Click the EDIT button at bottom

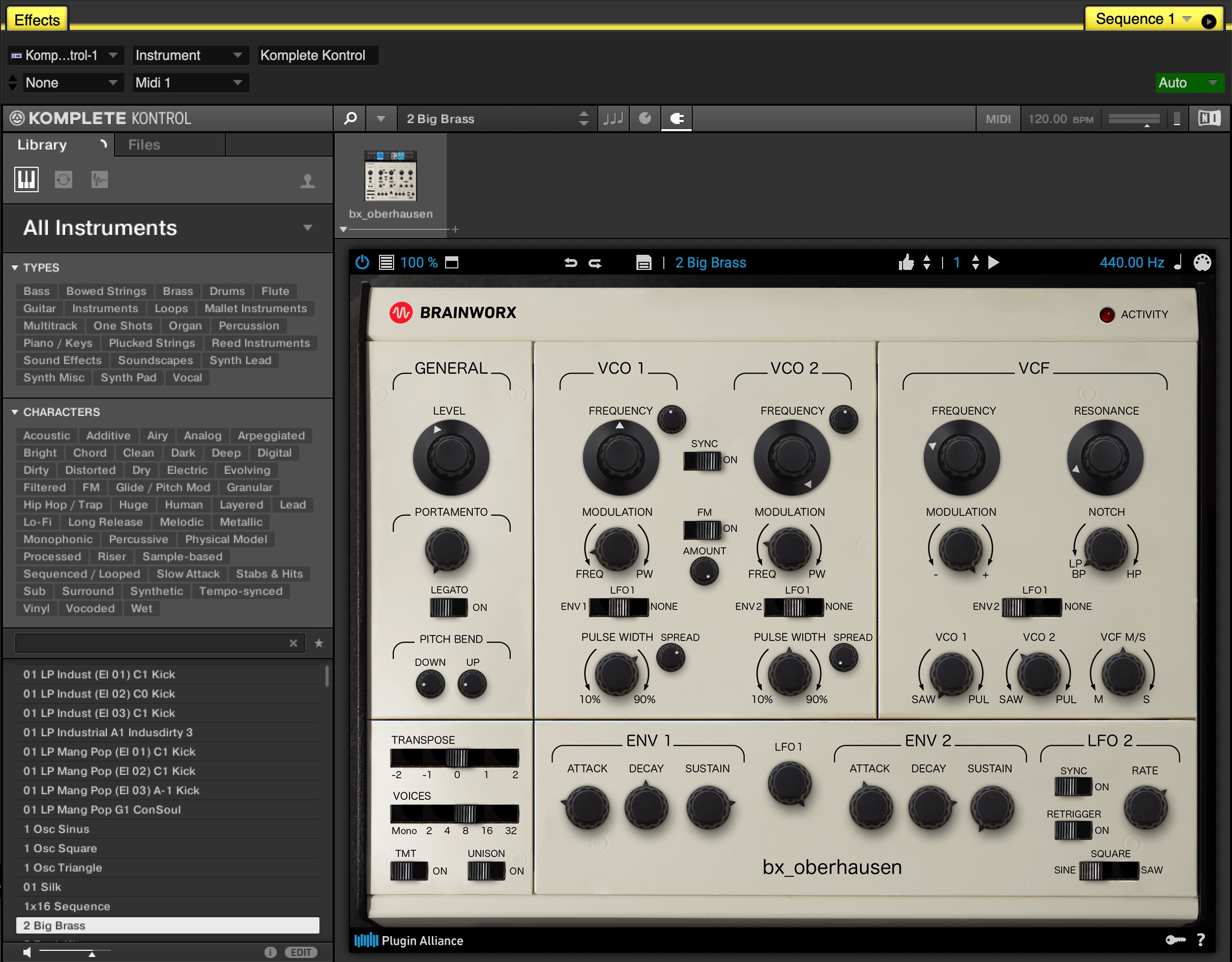point(301,952)
